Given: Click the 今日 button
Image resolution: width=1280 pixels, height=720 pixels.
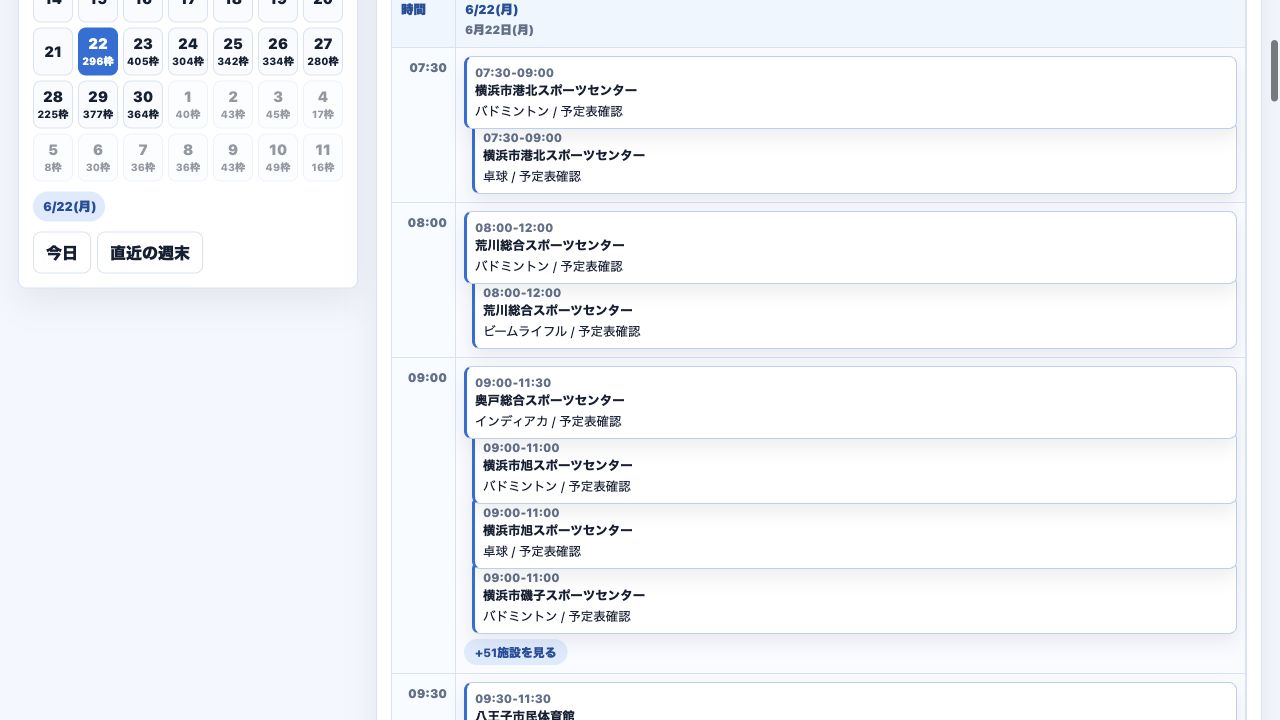Looking at the screenshot, I should point(62,253).
